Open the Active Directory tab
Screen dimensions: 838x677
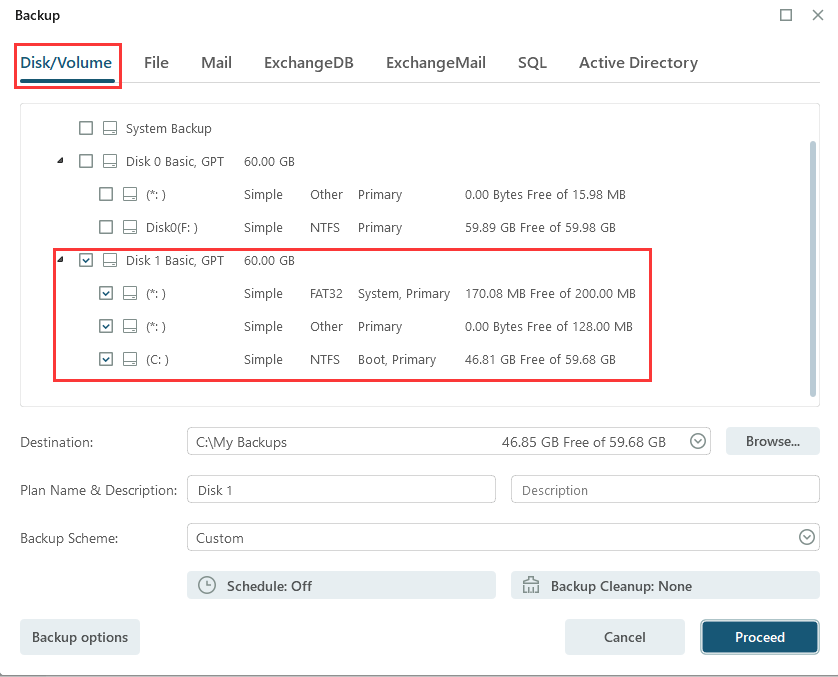point(638,63)
